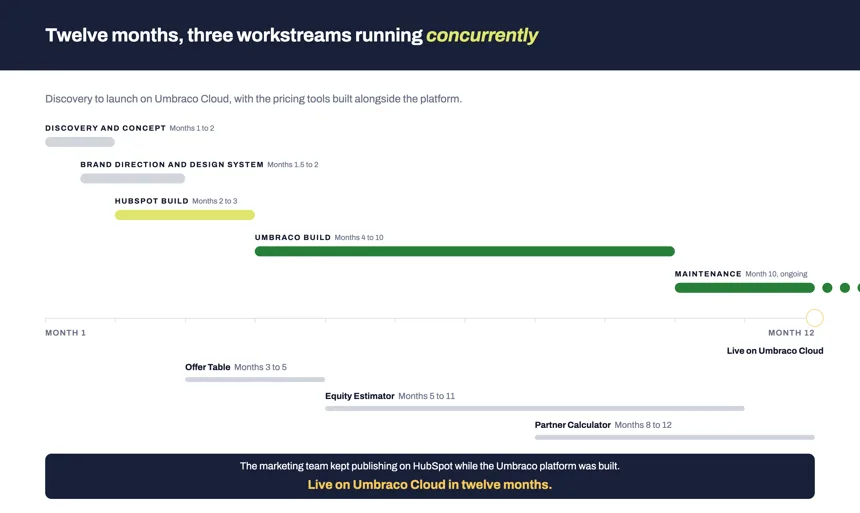Click the first ongoing dot after the Maintenance bar
Viewport: 860px width, 513px height.
(827, 287)
